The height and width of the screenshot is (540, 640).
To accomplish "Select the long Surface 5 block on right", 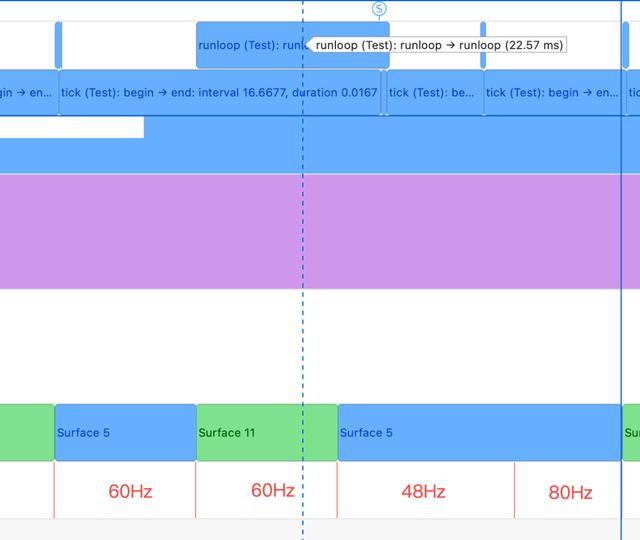I will 480,433.
